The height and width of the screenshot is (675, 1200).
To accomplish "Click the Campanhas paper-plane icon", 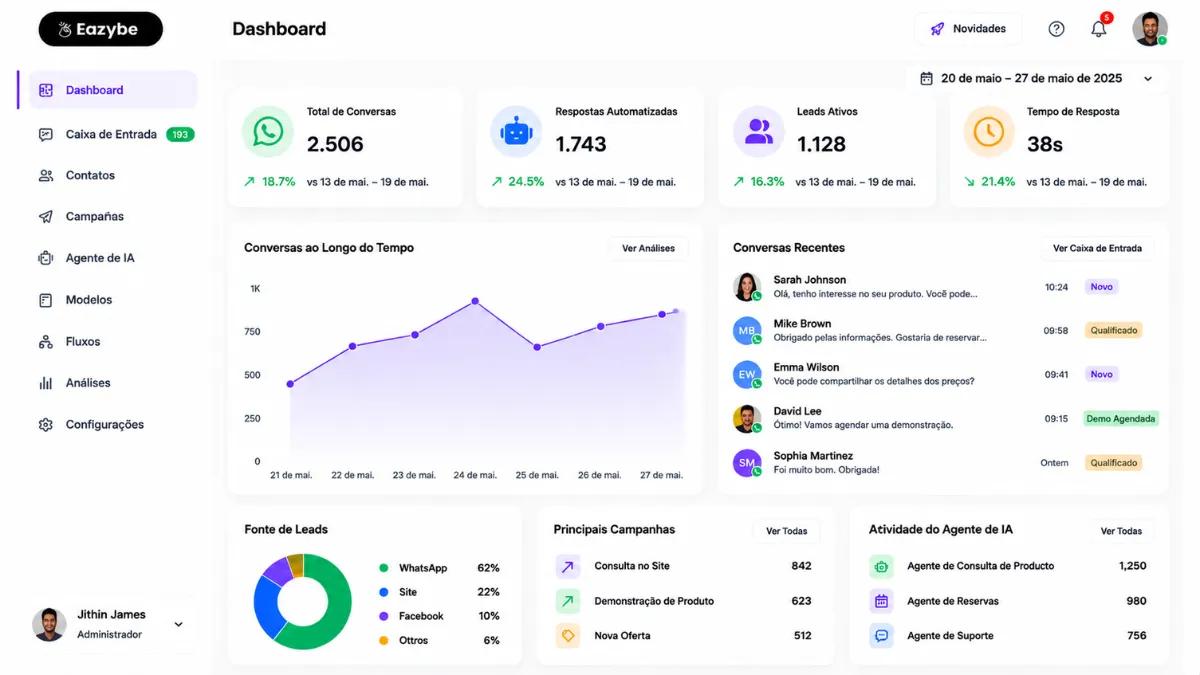I will pos(46,216).
